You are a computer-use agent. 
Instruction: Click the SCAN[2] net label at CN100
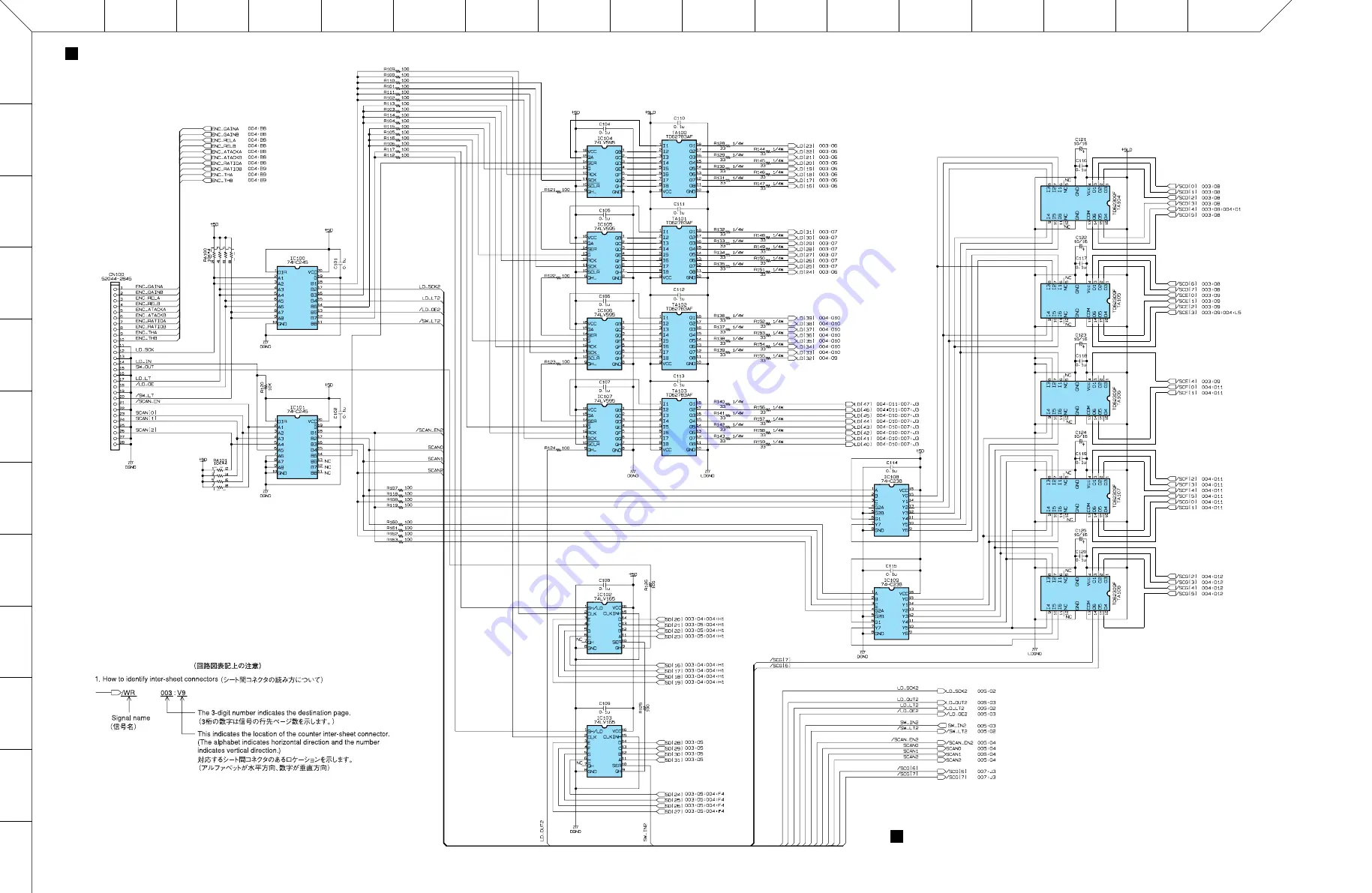coord(146,430)
